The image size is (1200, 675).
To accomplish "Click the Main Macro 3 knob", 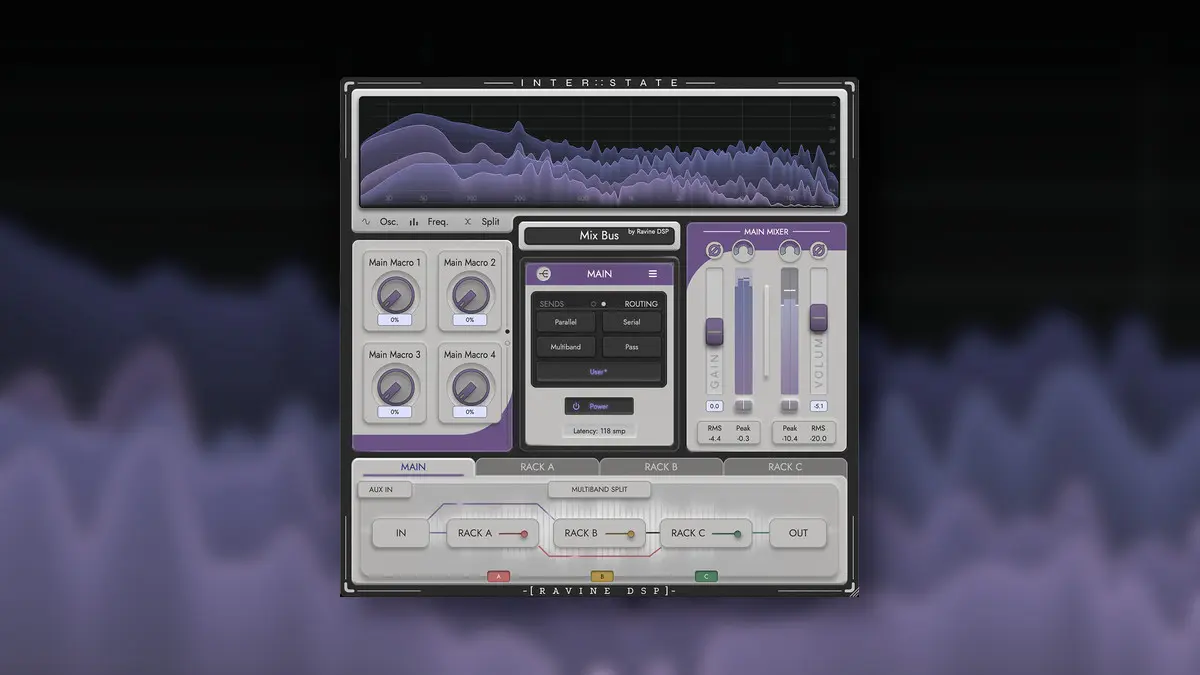I will (x=395, y=386).
